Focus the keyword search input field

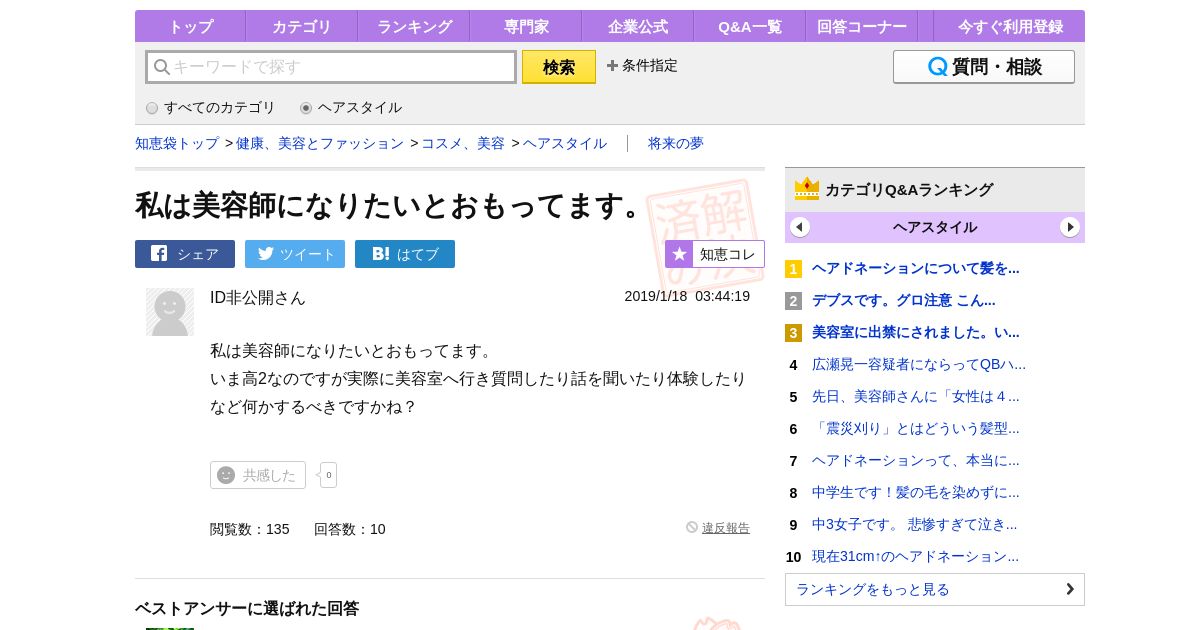(331, 67)
